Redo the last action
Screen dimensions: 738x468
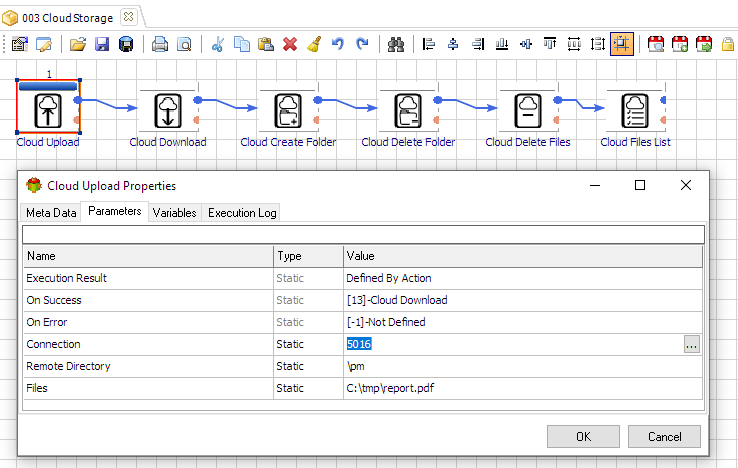tap(362, 44)
